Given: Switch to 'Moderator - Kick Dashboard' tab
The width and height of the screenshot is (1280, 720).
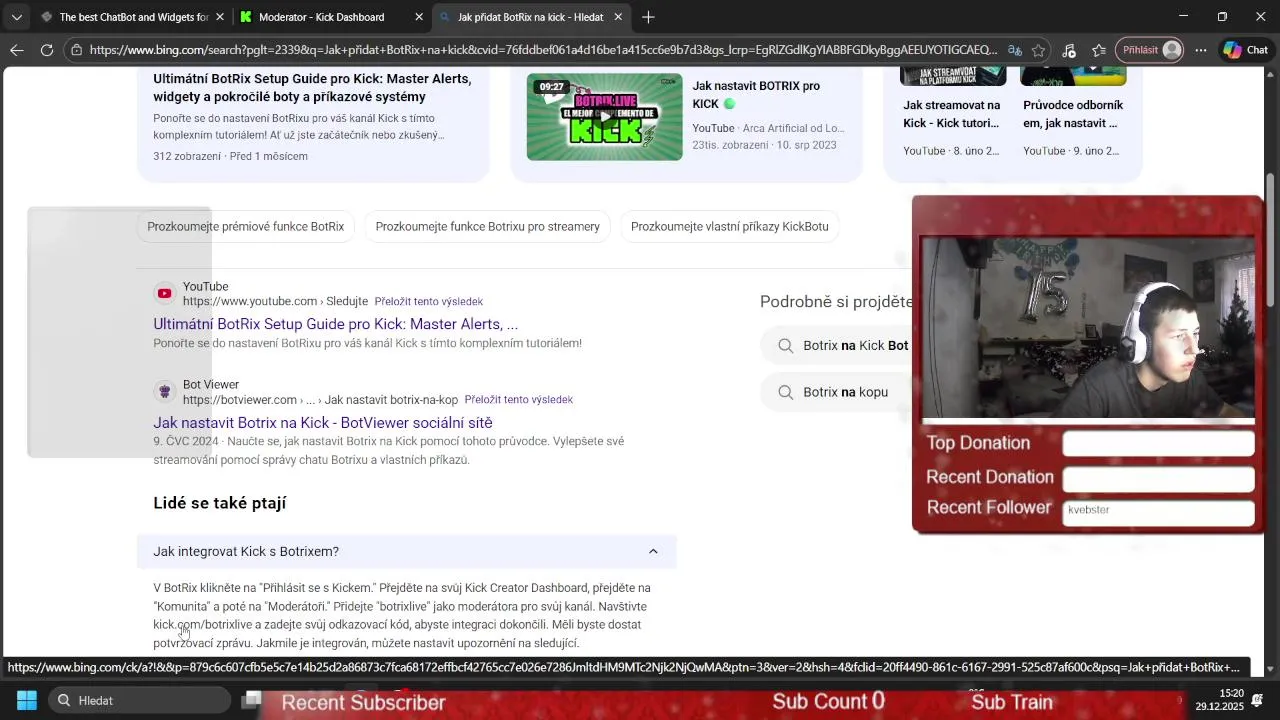Looking at the screenshot, I should (x=321, y=17).
